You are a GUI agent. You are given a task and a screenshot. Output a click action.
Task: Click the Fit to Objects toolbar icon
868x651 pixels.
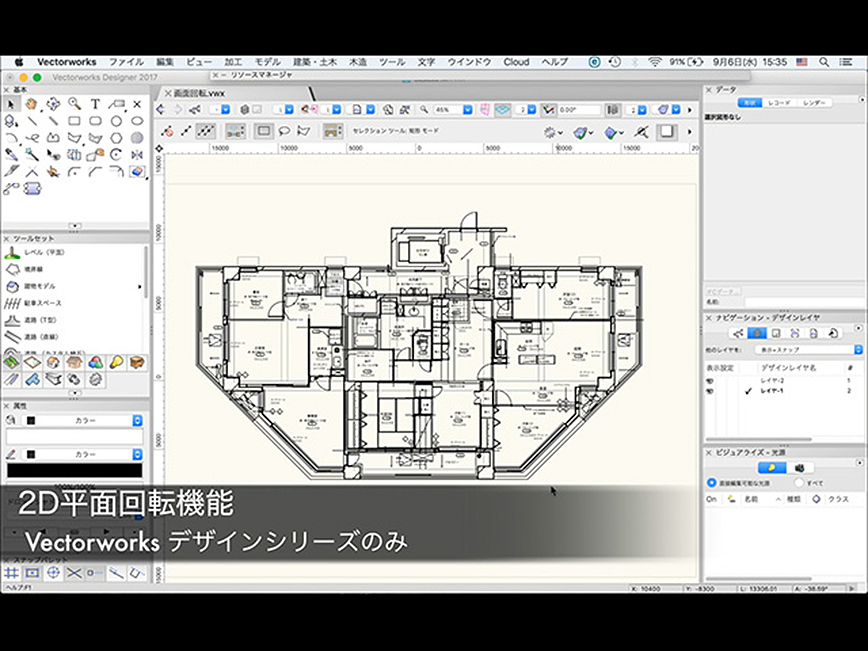tap(405, 110)
